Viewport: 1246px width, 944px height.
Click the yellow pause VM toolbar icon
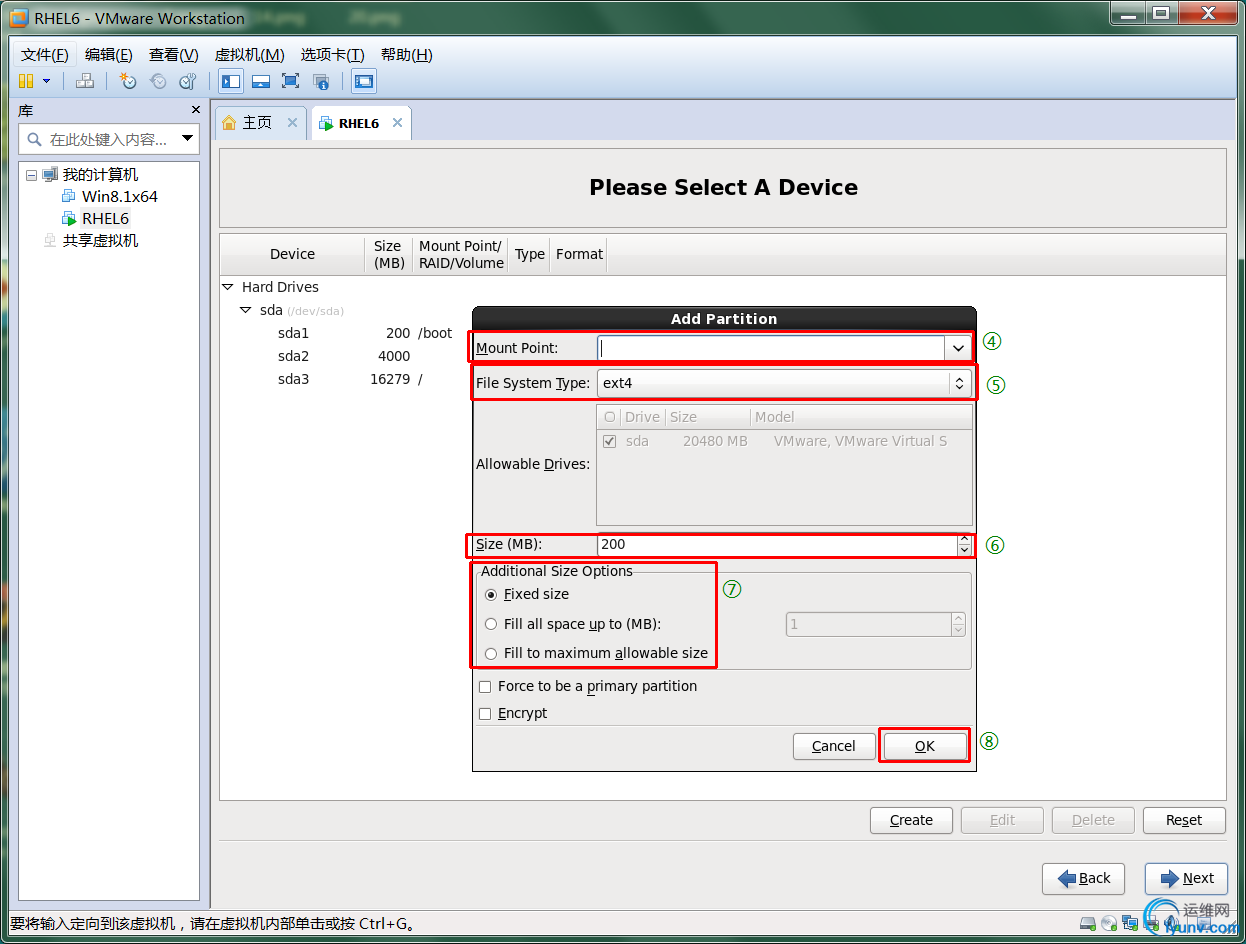pos(26,81)
